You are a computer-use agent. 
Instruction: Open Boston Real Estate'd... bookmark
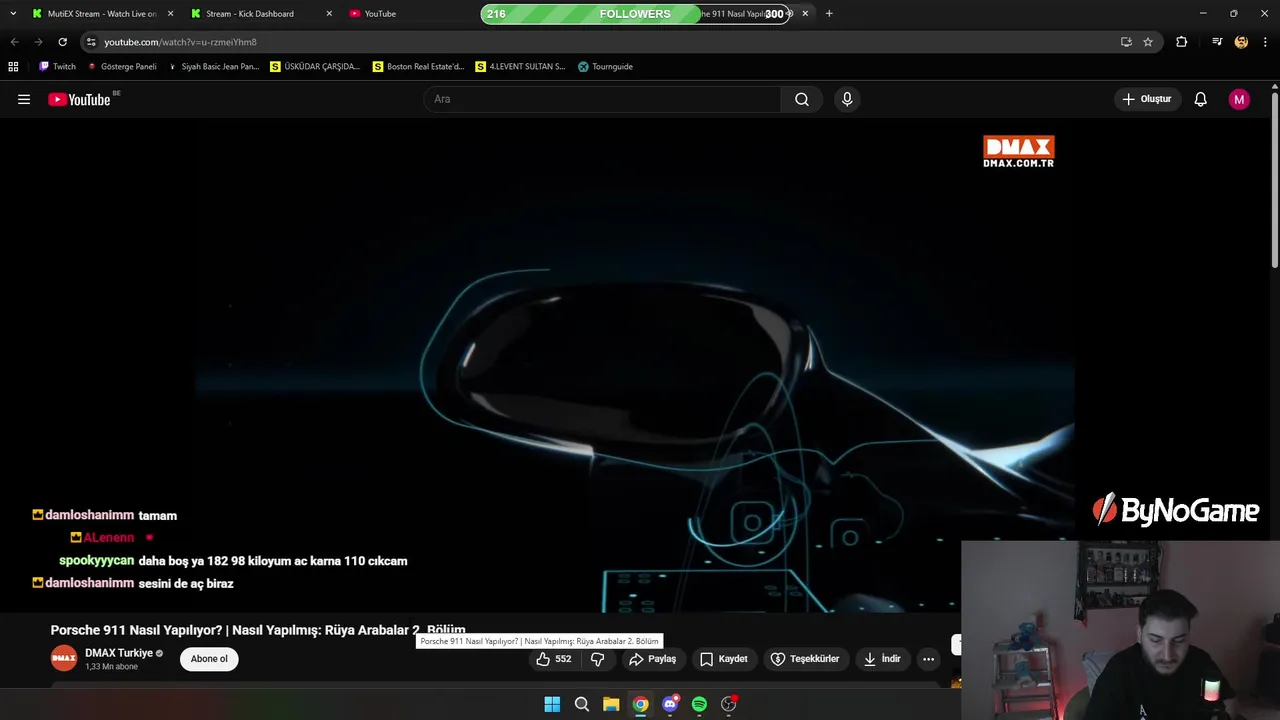(418, 67)
